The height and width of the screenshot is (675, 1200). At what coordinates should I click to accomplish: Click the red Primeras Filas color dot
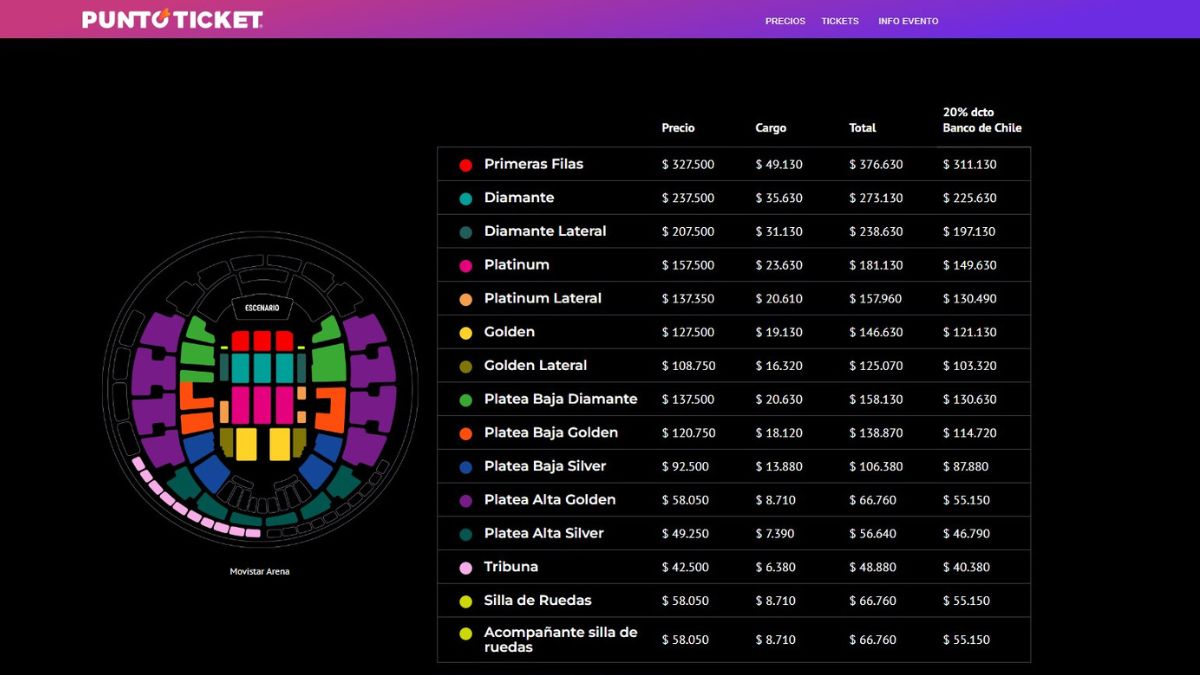[466, 165]
